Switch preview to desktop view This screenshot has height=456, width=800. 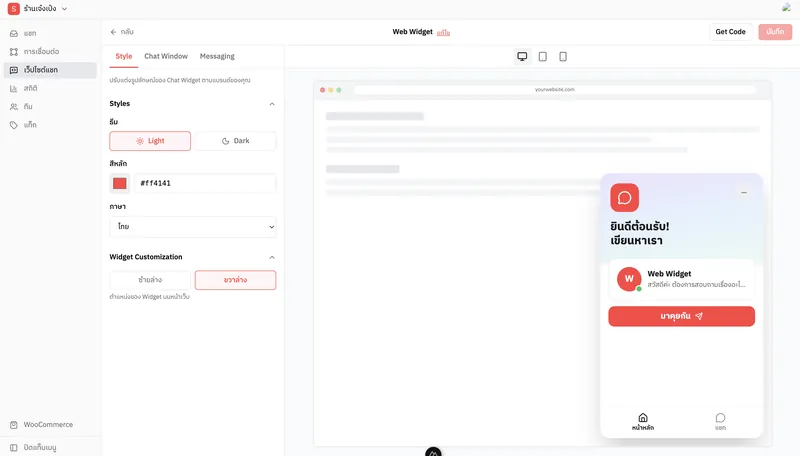pyautogui.click(x=522, y=57)
